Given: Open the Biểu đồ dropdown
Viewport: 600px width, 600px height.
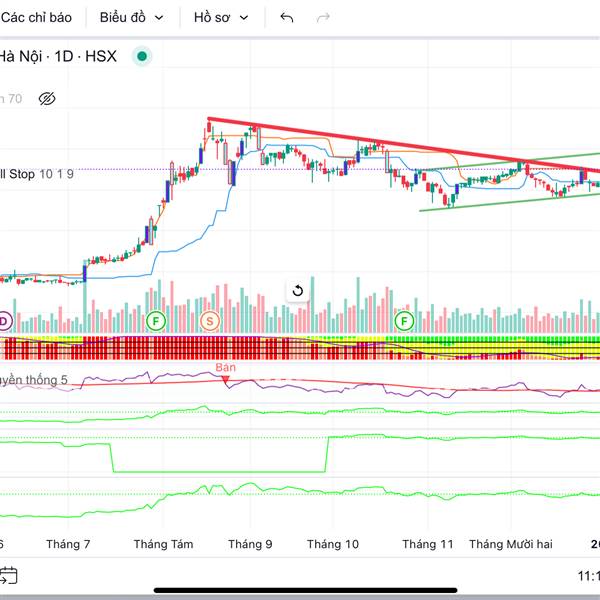Looking at the screenshot, I should pos(132,18).
